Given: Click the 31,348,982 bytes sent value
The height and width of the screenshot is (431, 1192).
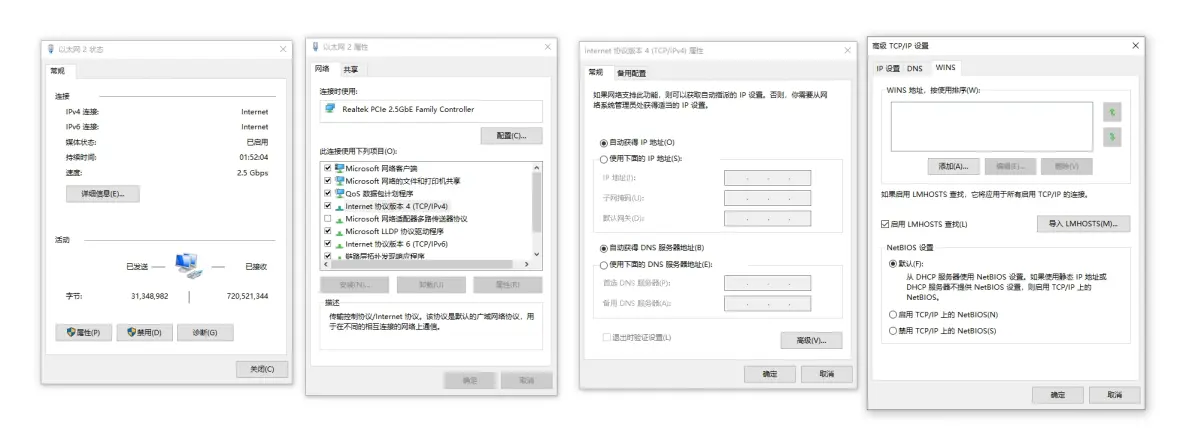Looking at the screenshot, I should pyautogui.click(x=150, y=296).
